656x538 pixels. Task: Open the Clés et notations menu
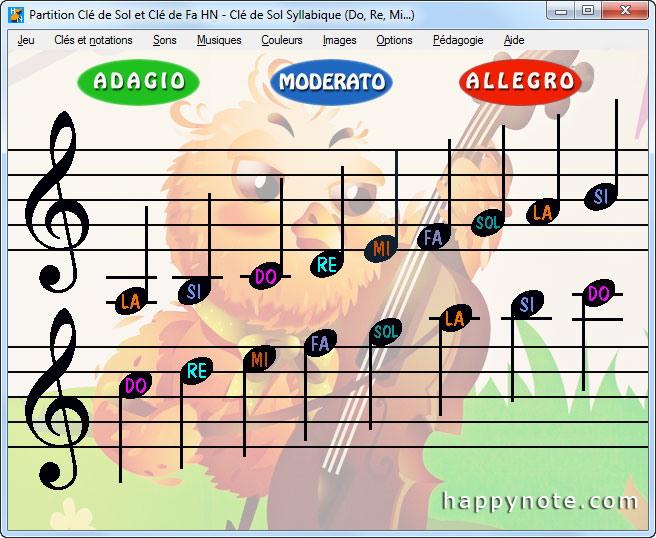(x=93, y=40)
